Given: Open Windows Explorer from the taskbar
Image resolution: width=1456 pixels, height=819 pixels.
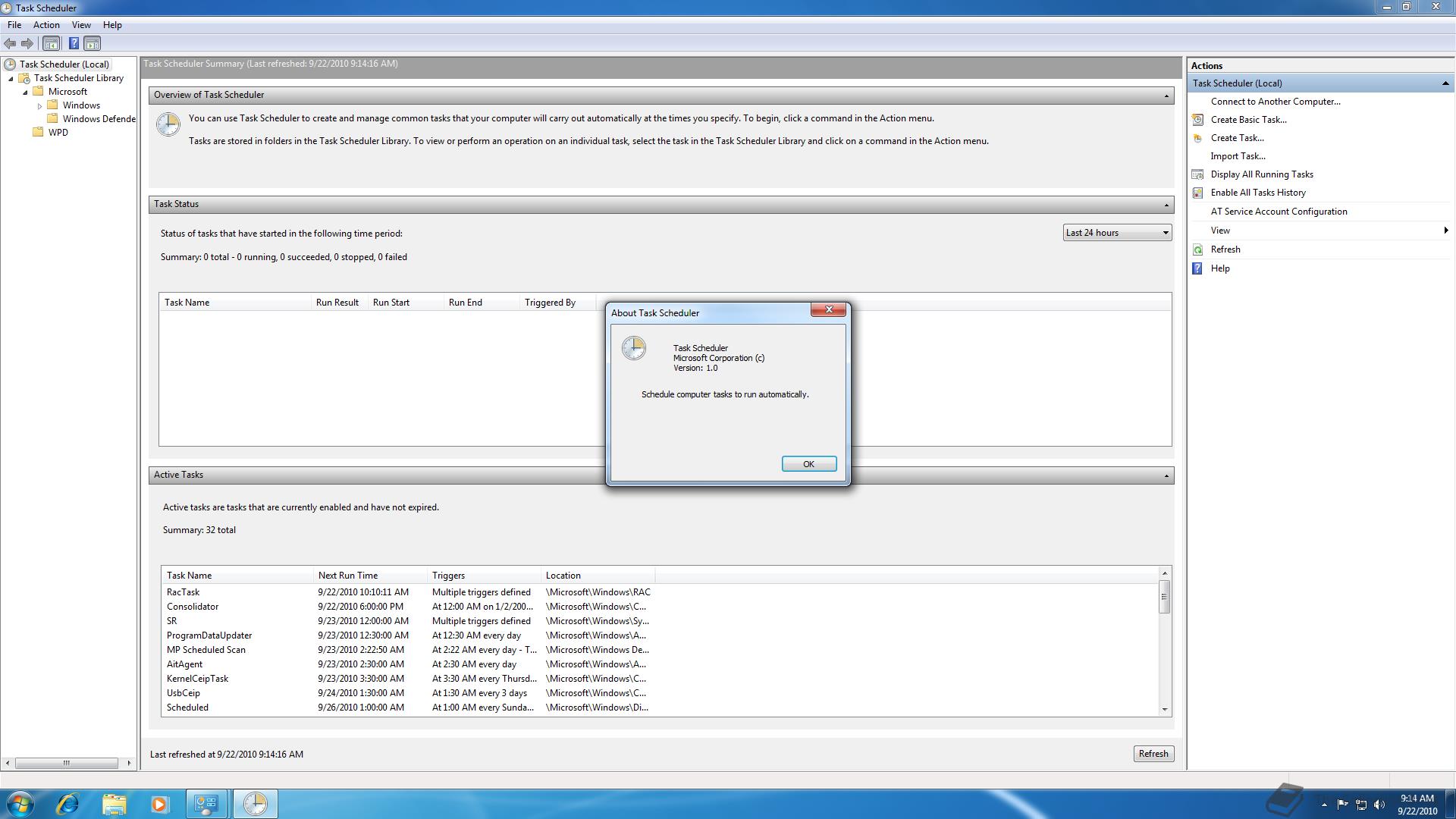Looking at the screenshot, I should 114,804.
